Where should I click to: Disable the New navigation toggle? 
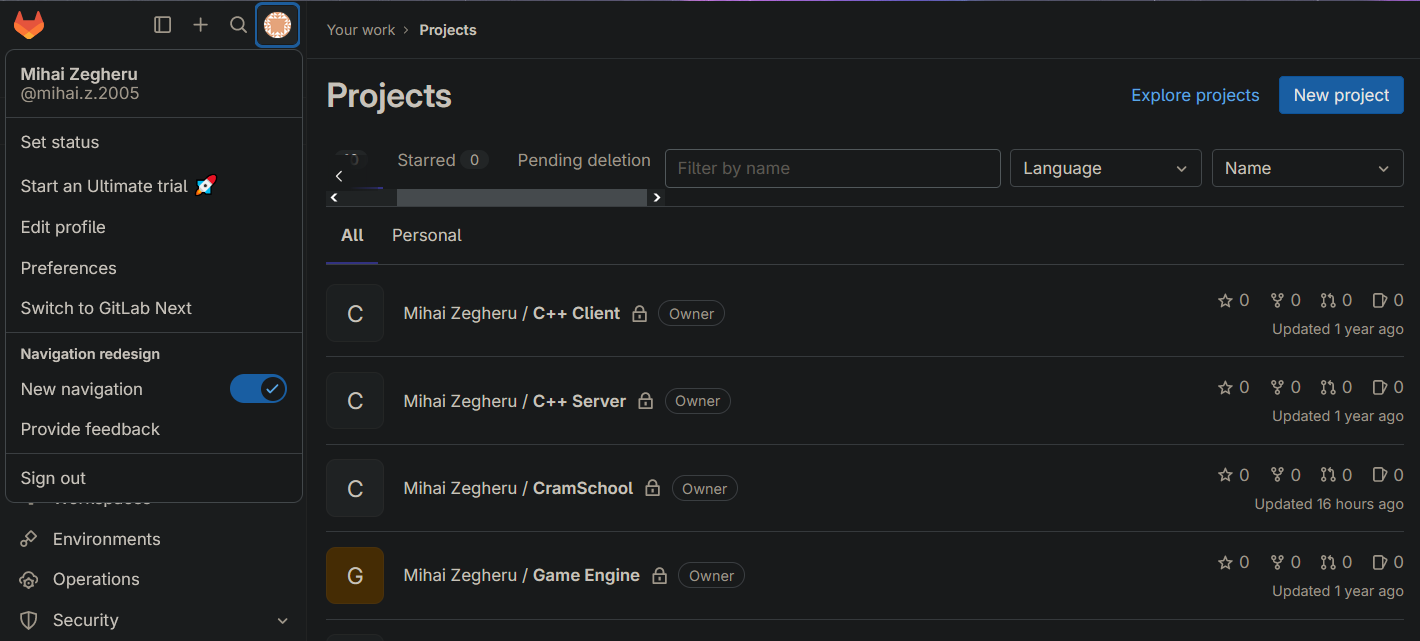[x=258, y=389]
